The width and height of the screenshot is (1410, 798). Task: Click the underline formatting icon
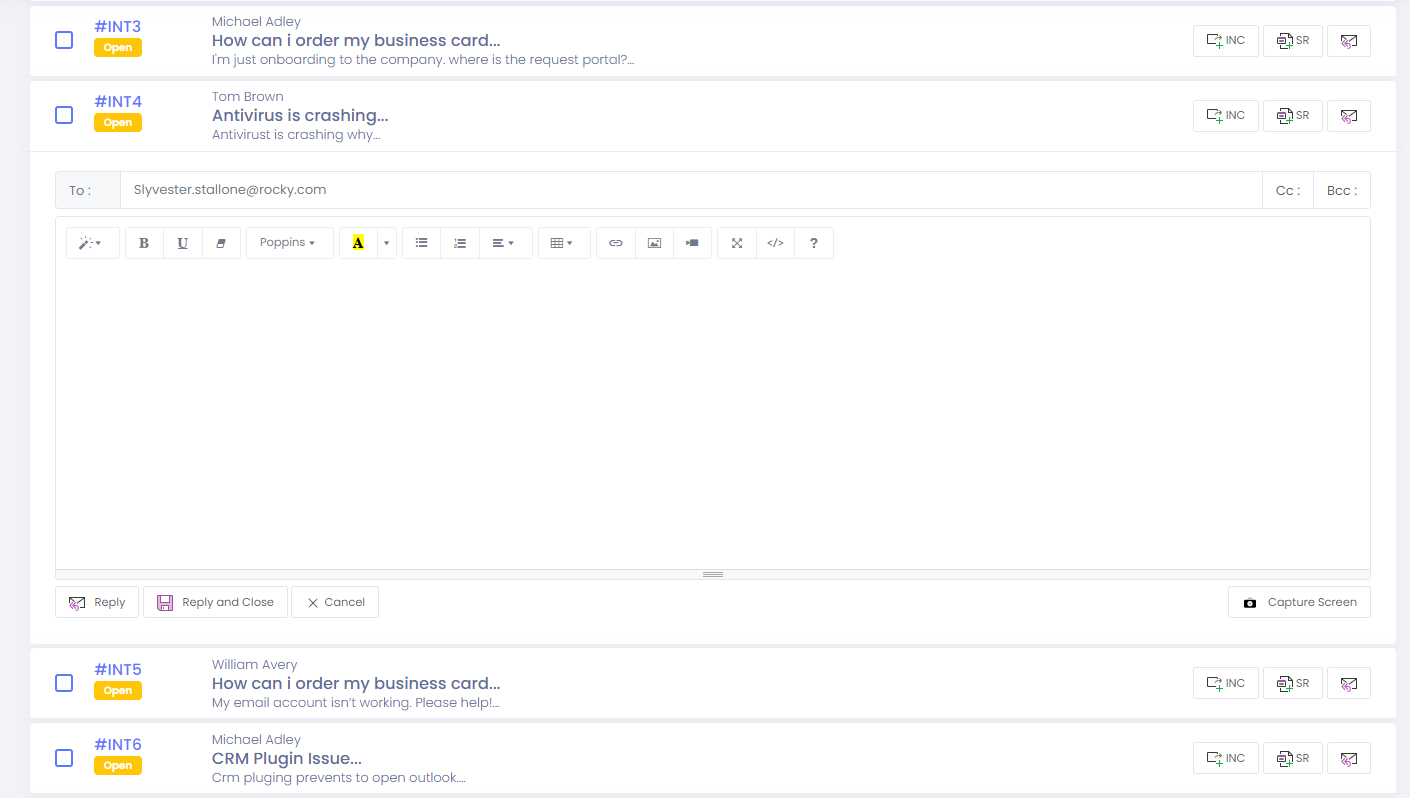(182, 243)
